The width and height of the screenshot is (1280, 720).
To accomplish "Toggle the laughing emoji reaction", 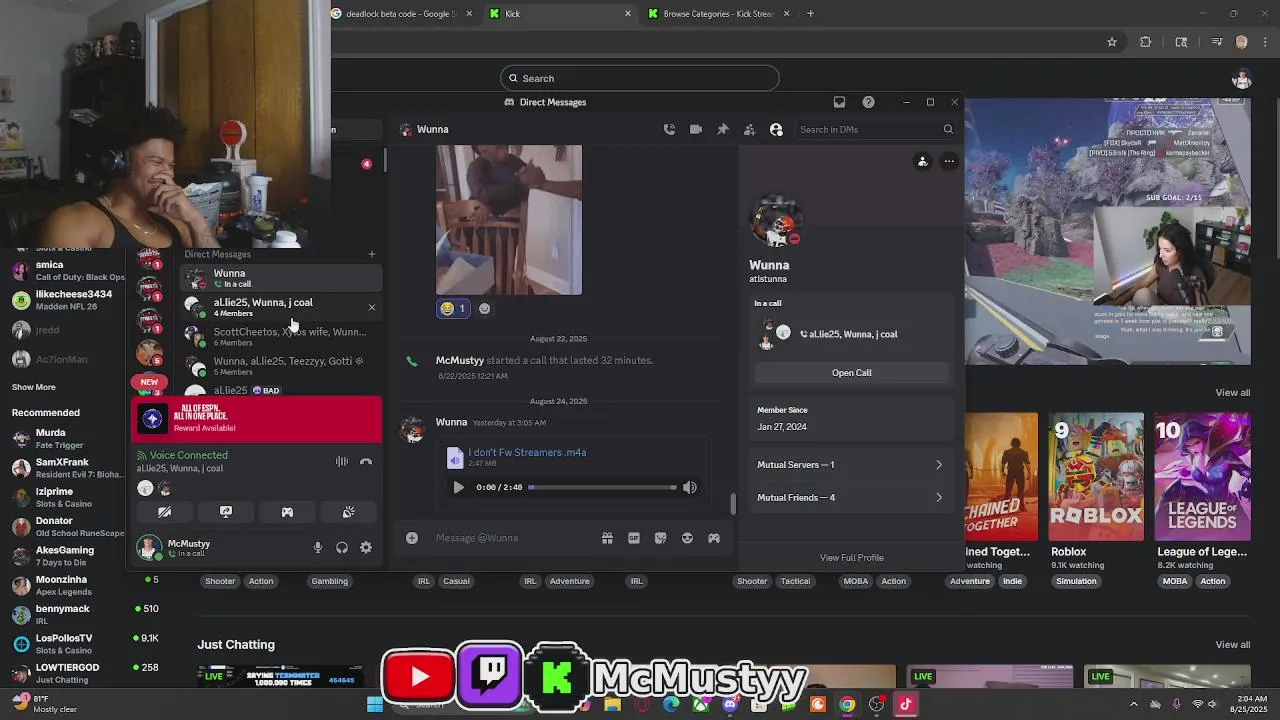I will [x=453, y=309].
